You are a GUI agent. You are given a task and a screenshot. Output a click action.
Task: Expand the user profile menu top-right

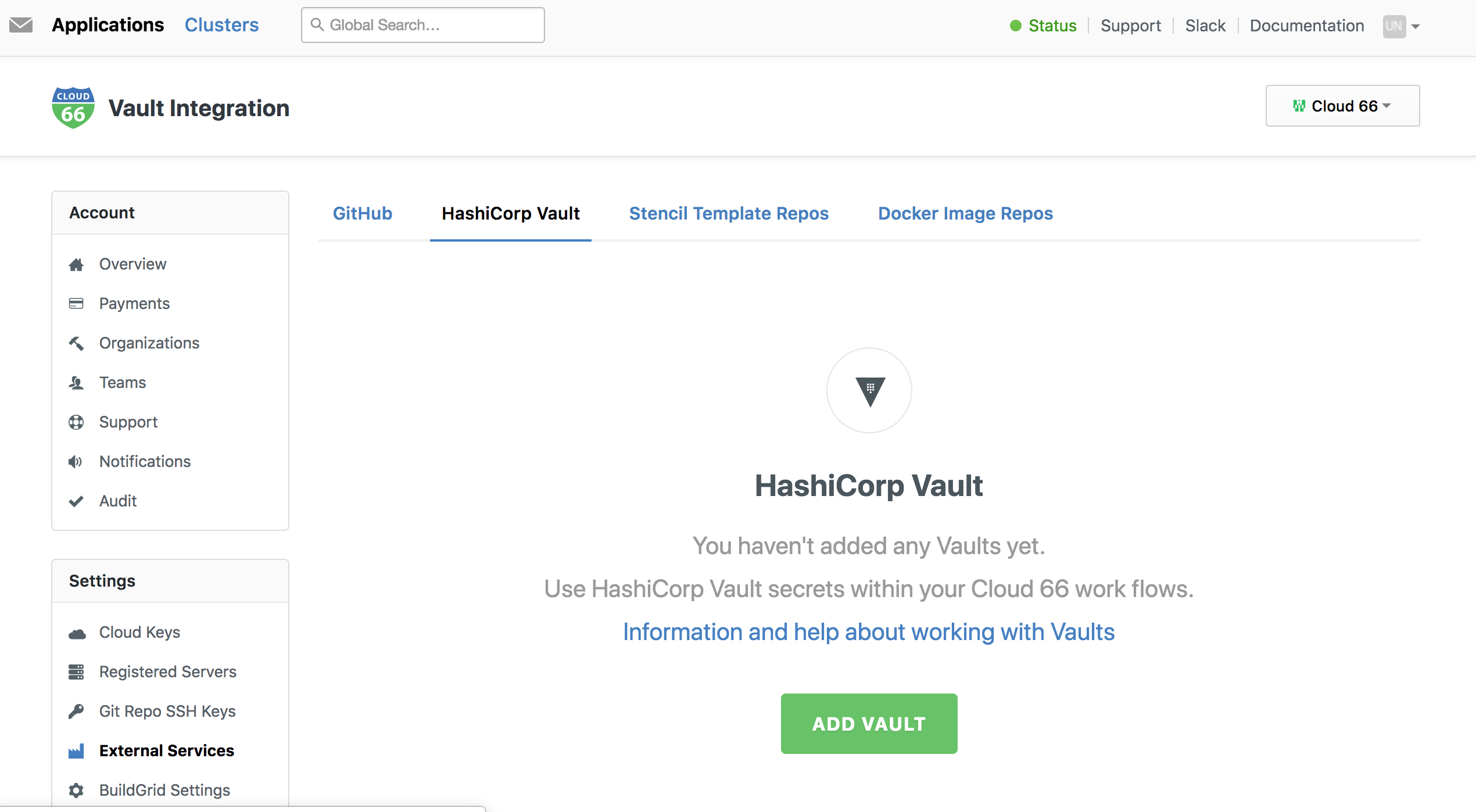click(x=1401, y=24)
